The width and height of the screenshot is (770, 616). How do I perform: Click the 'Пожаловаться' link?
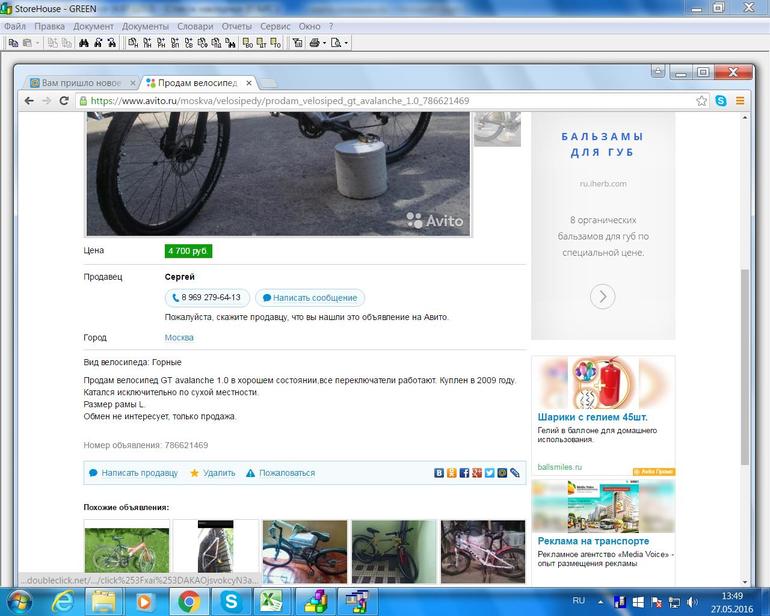pyautogui.click(x=286, y=473)
